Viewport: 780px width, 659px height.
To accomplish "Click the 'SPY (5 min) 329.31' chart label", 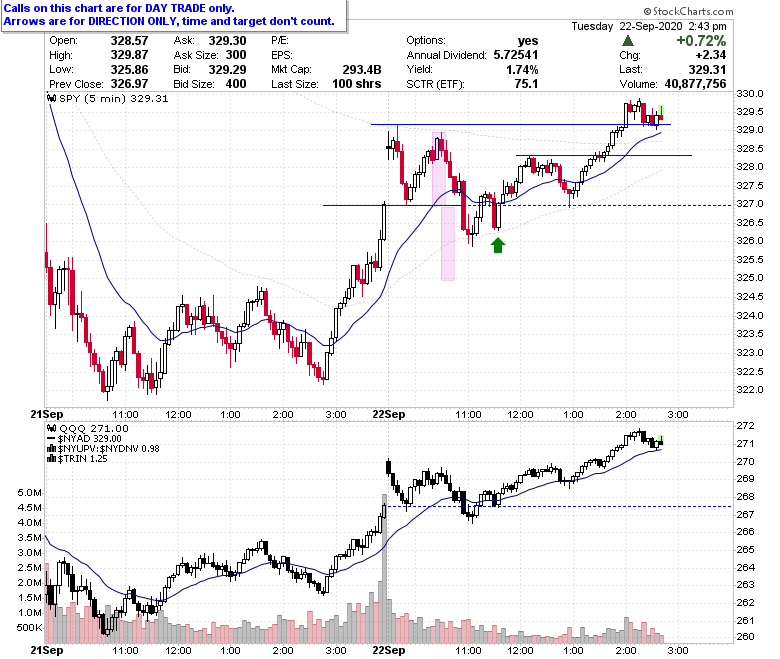I will (x=113, y=98).
